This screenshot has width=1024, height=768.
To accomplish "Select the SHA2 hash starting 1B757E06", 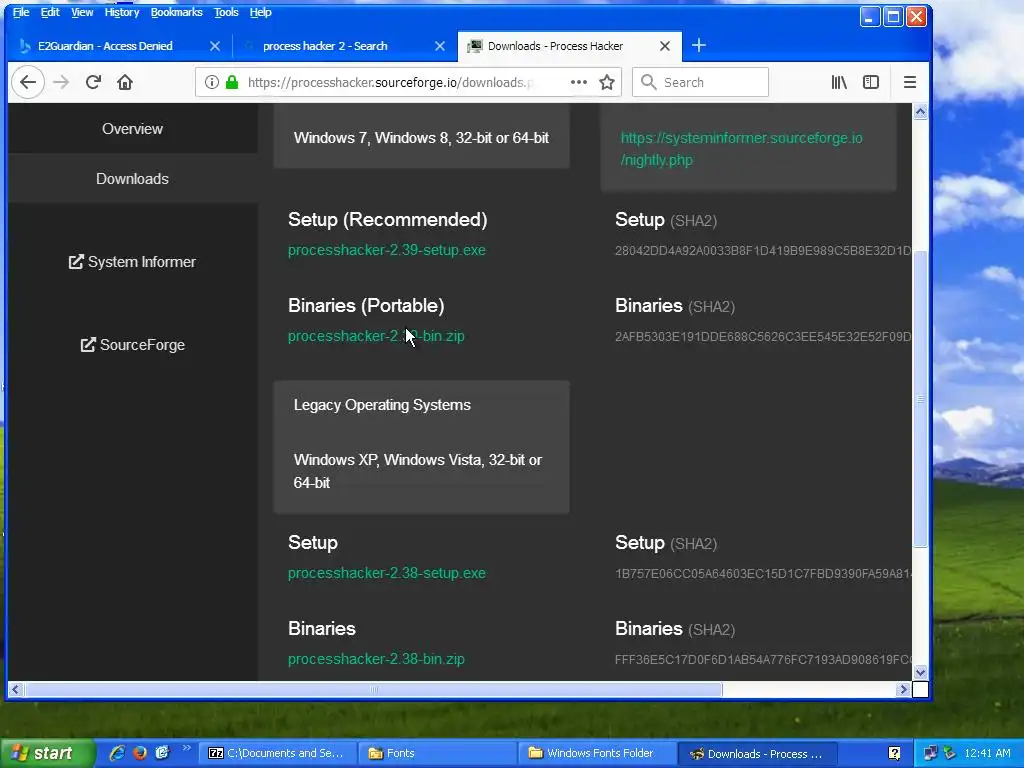I will click(763, 573).
